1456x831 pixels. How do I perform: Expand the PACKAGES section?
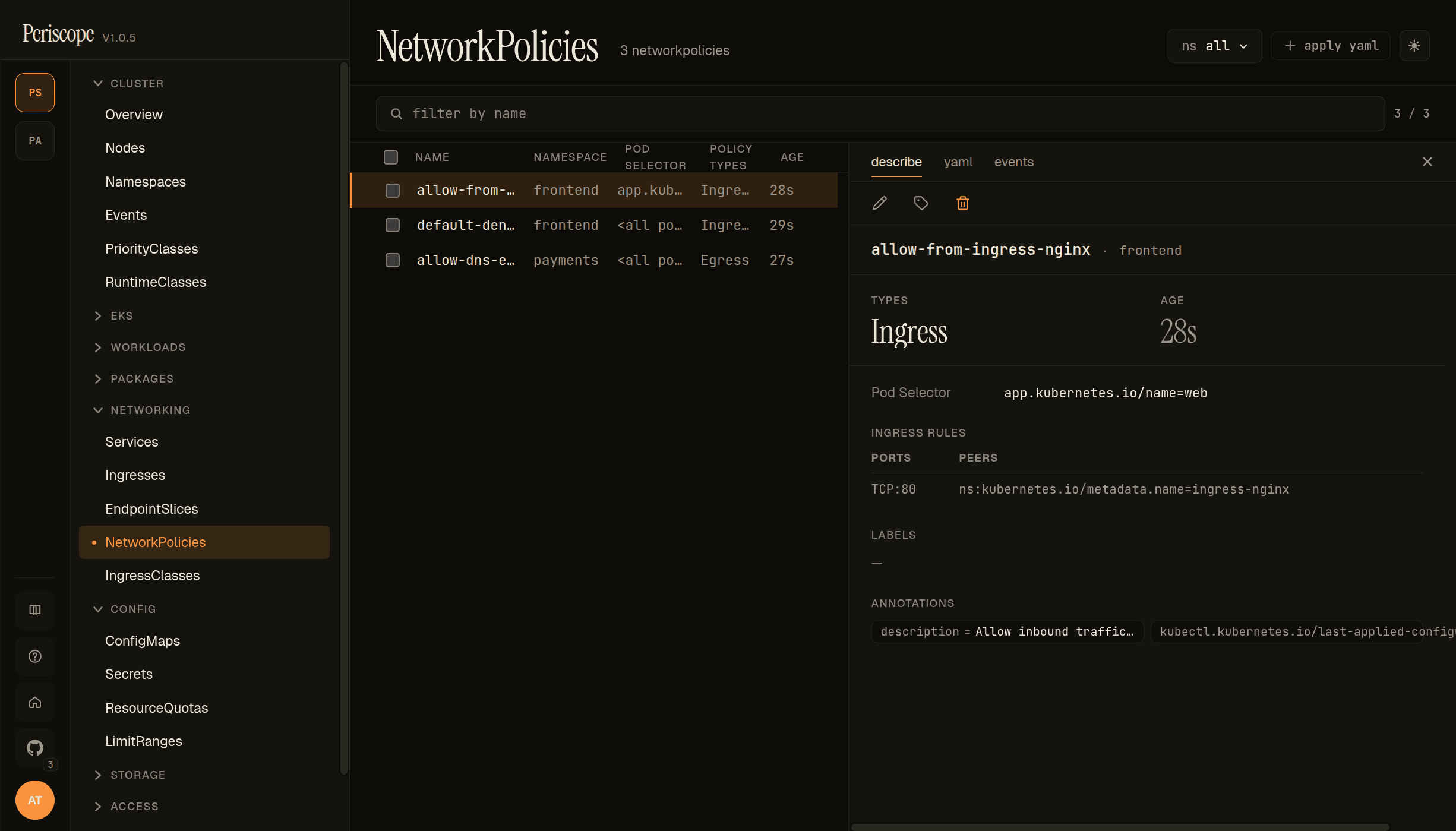pos(134,379)
